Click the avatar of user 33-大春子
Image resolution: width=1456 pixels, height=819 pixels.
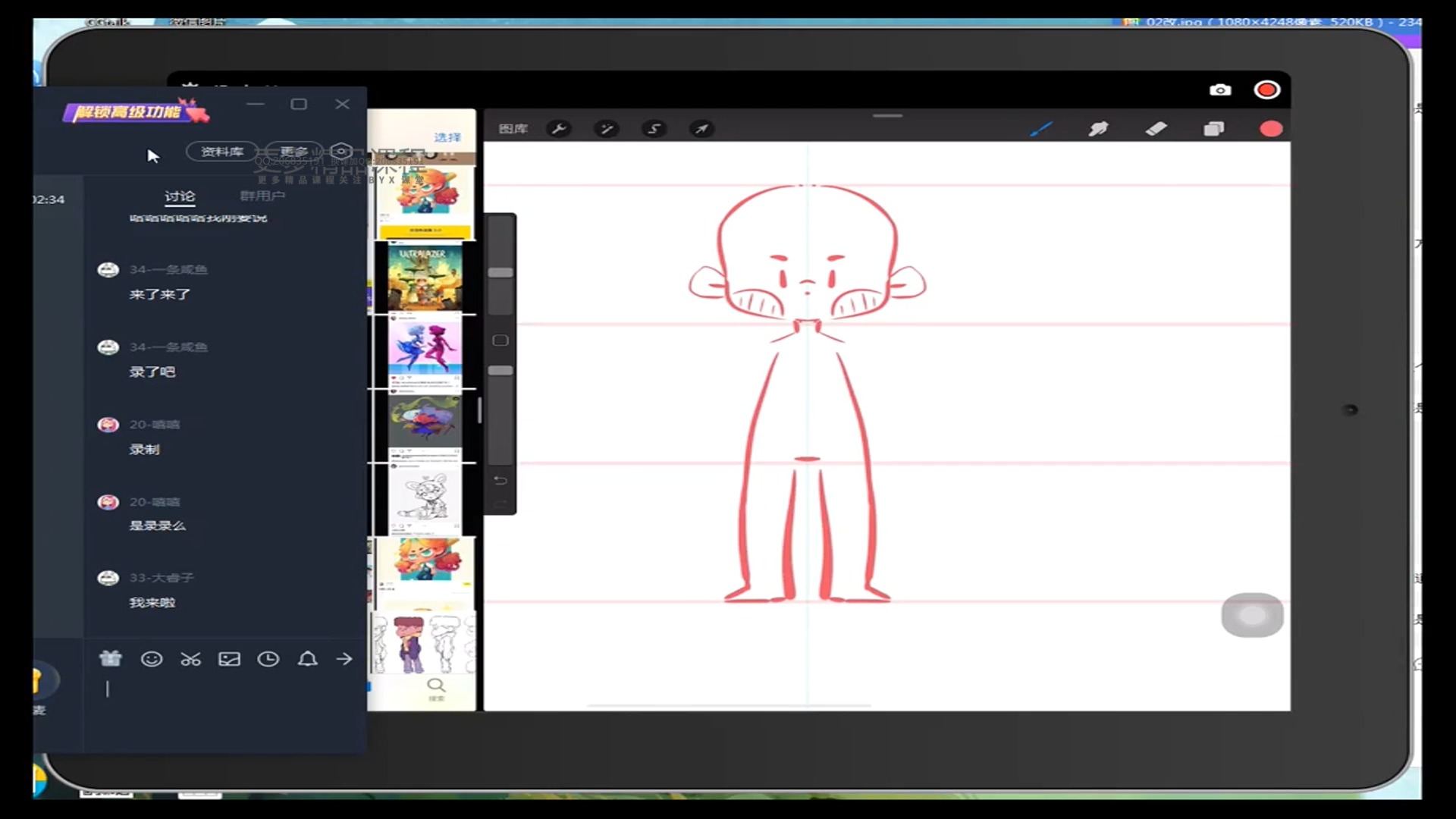pos(108,578)
